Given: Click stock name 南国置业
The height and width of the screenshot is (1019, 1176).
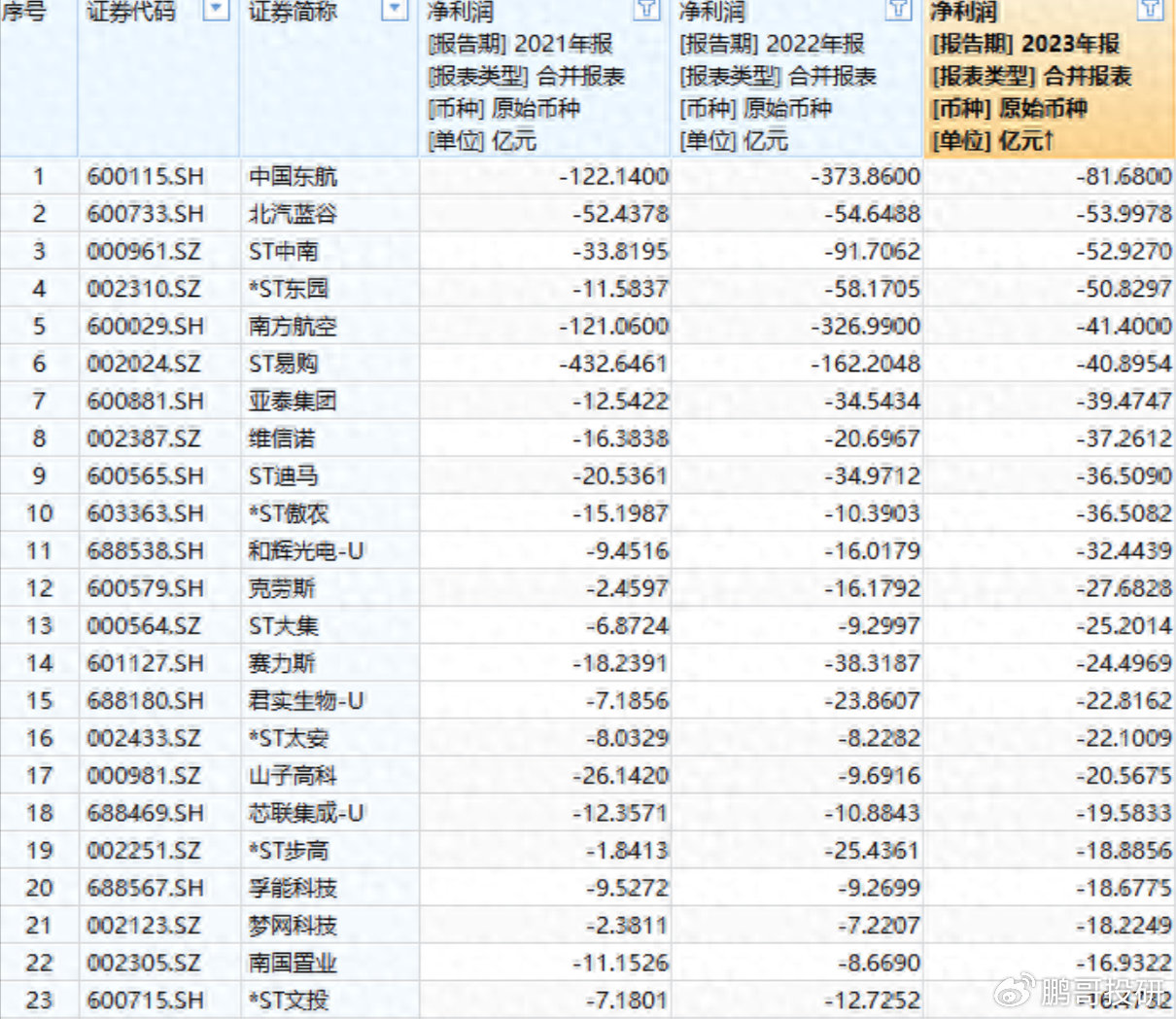Looking at the screenshot, I should [293, 963].
